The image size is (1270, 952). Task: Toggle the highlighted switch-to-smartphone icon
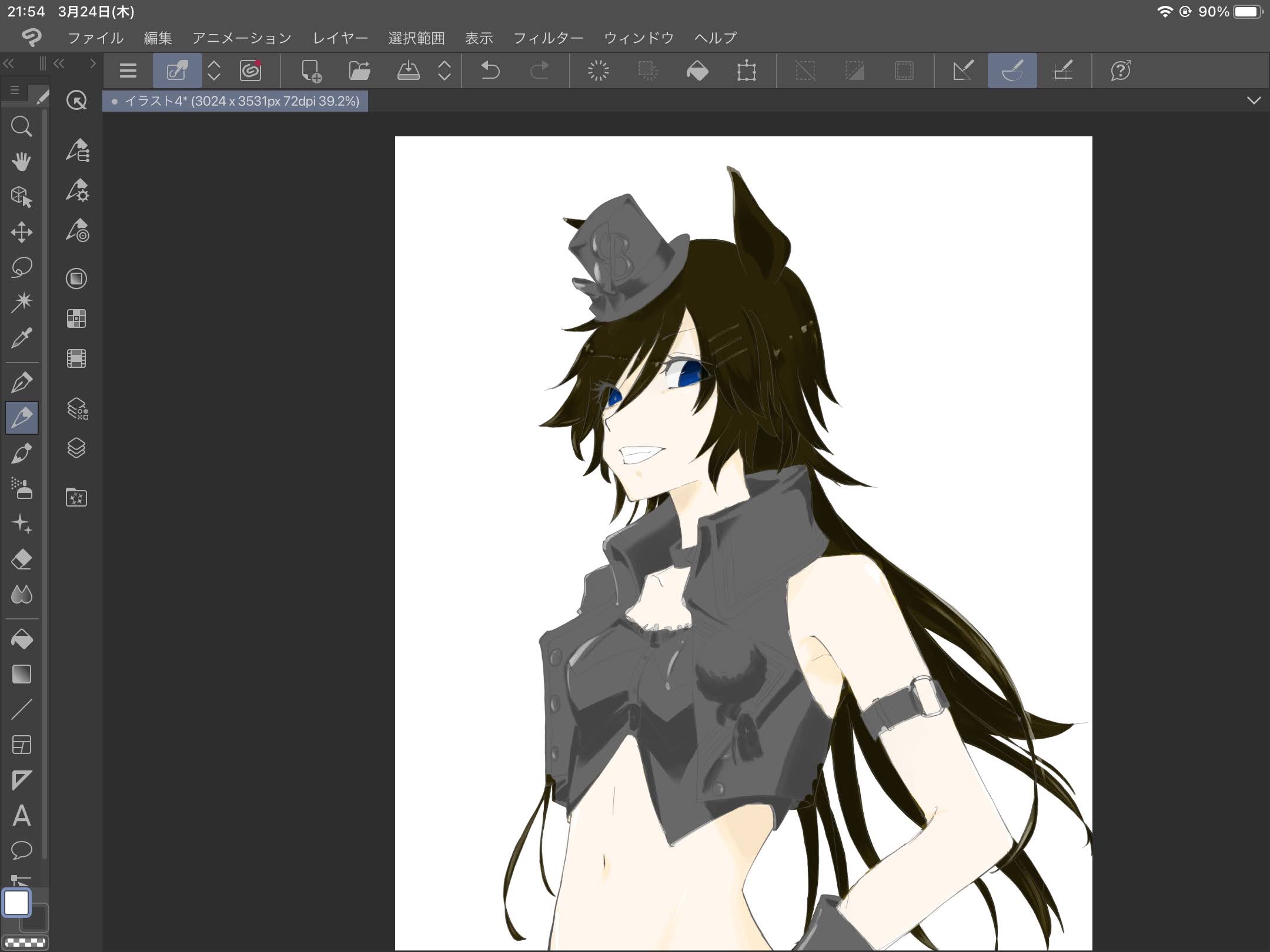(177, 71)
